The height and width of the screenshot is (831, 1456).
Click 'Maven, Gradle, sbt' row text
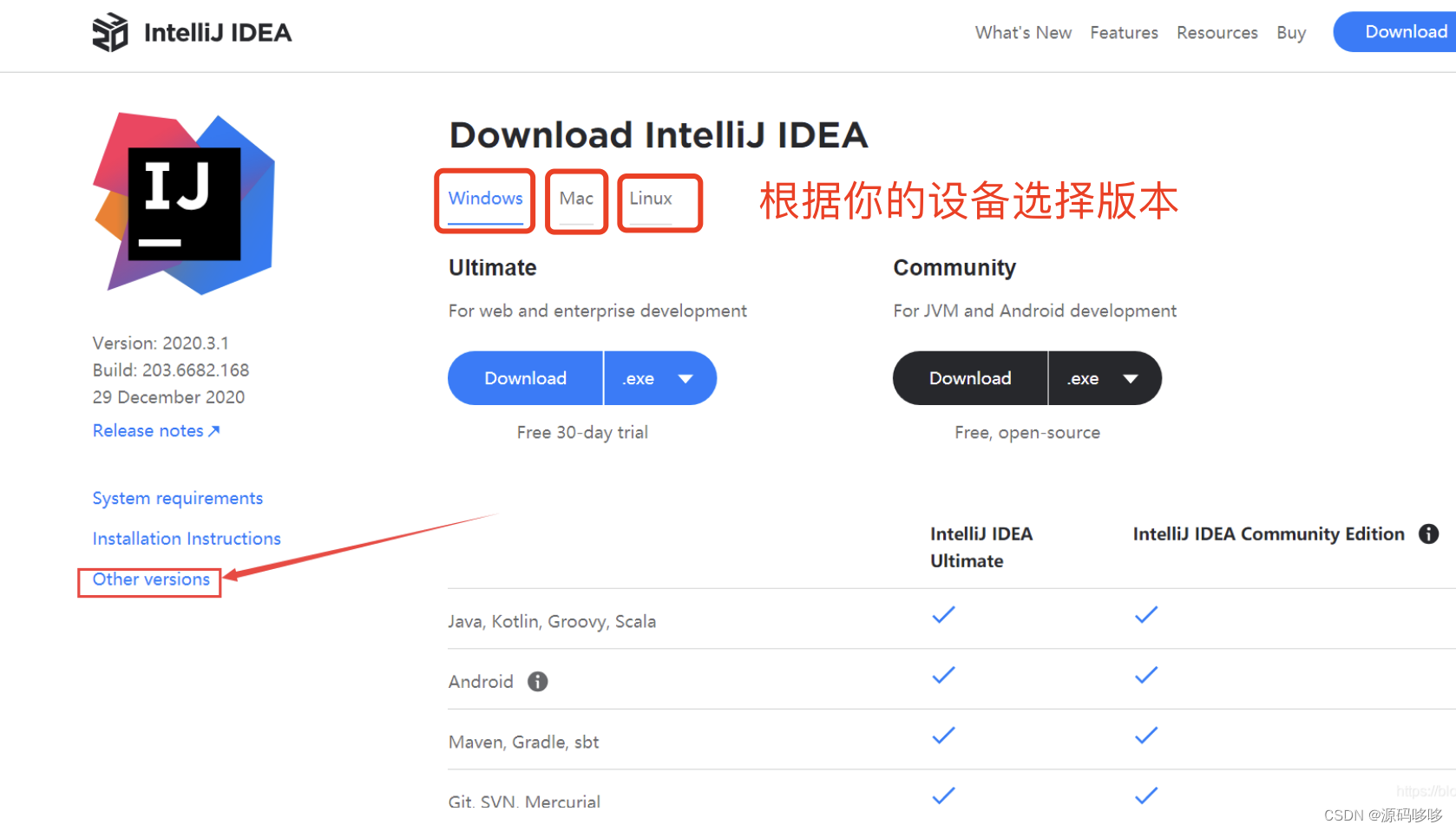523,743
